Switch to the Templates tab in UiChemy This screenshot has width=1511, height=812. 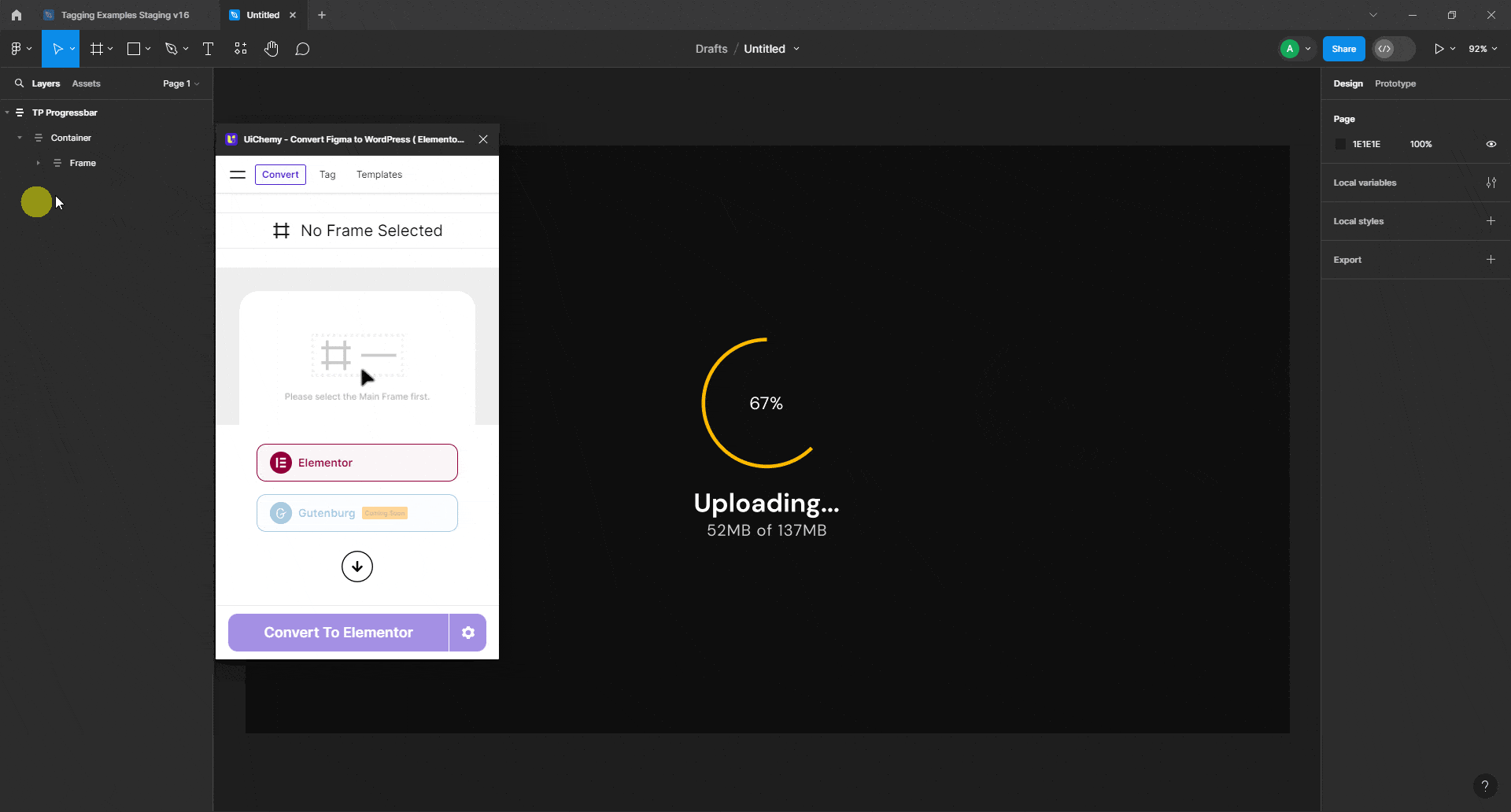379,174
